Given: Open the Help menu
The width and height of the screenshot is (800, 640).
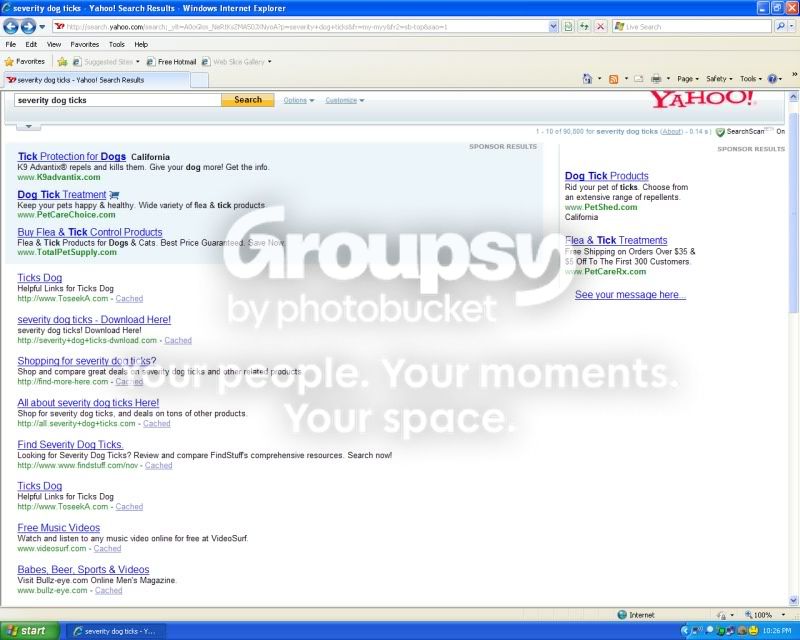Looking at the screenshot, I should [141, 44].
